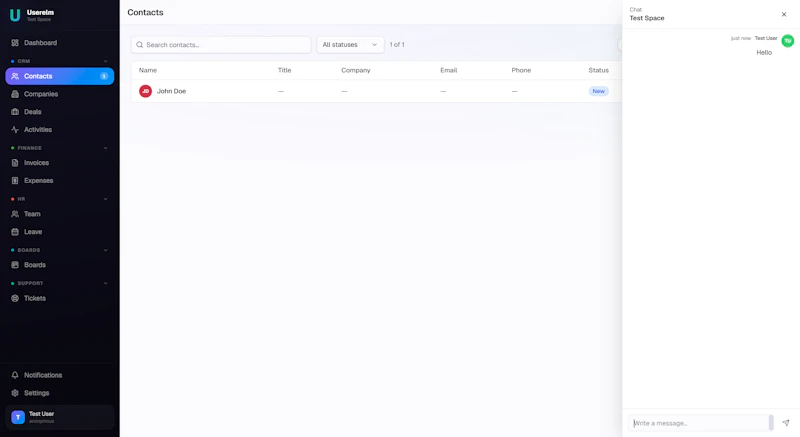Open Activities in the sidebar
This screenshot has width=800, height=437.
coord(59,130)
